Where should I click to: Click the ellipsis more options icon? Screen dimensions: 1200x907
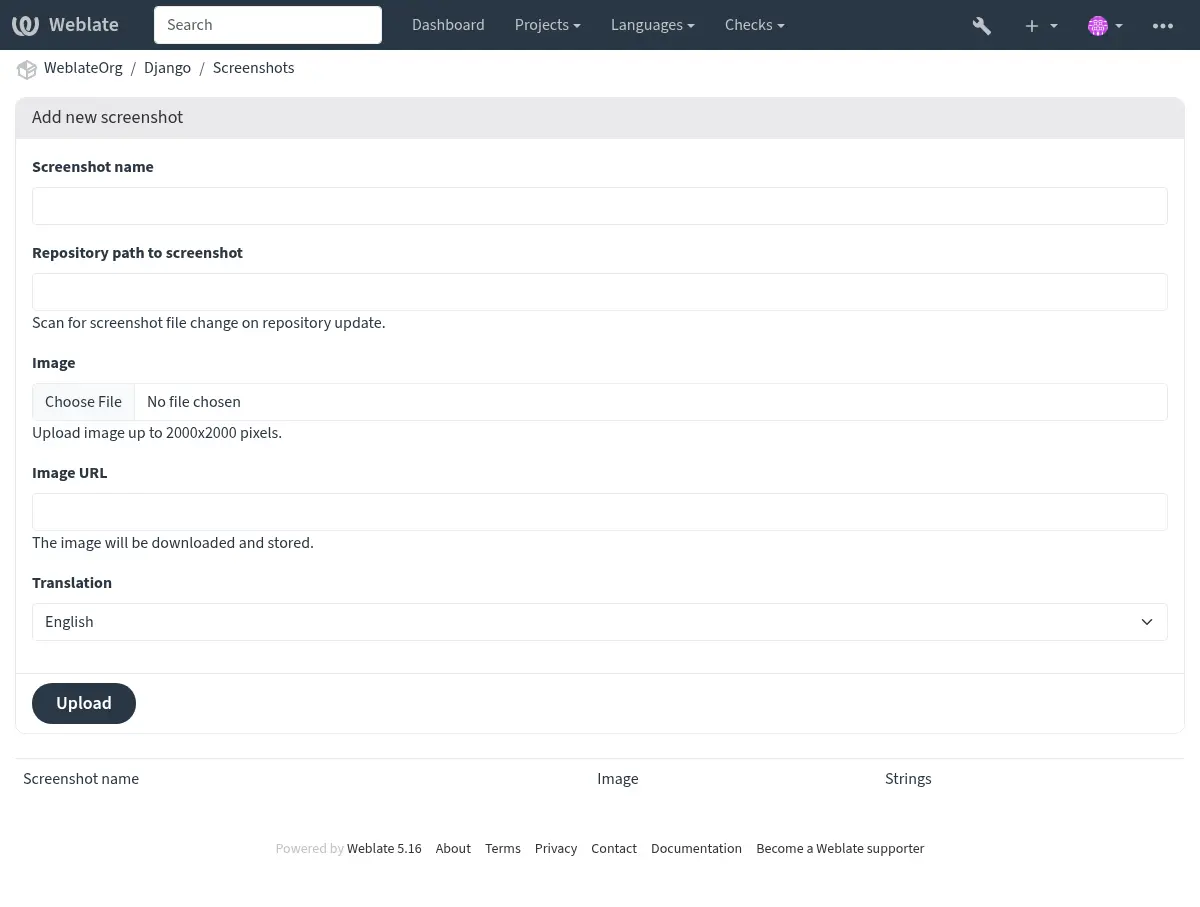[1162, 25]
